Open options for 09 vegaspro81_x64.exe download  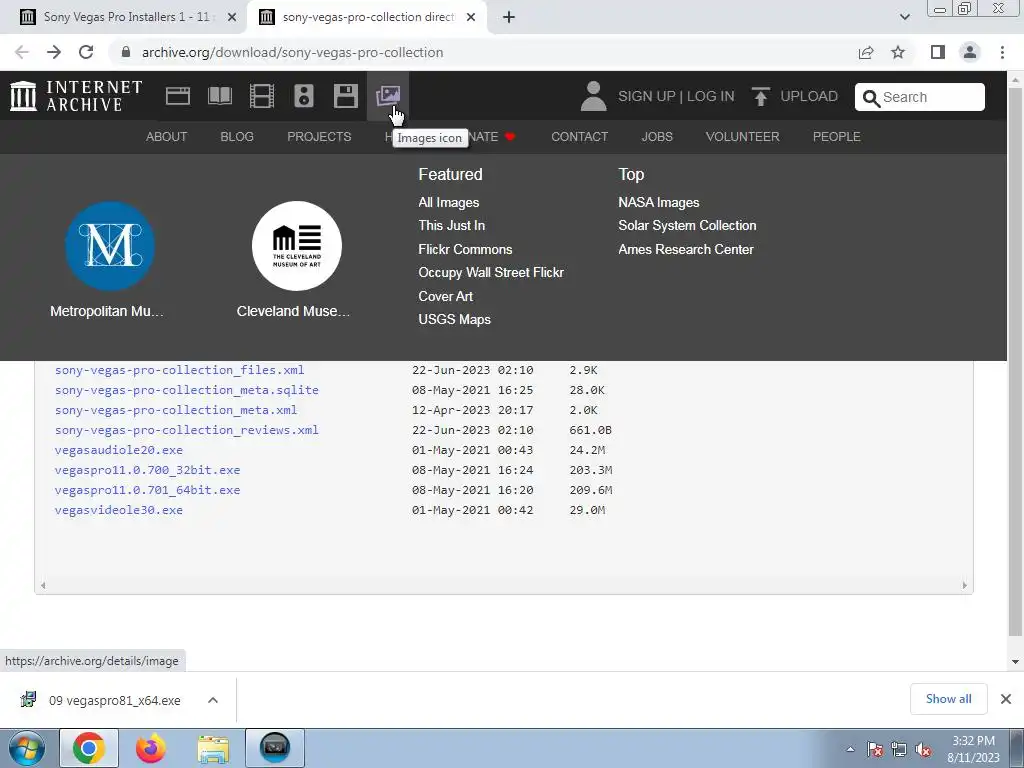[212, 700]
